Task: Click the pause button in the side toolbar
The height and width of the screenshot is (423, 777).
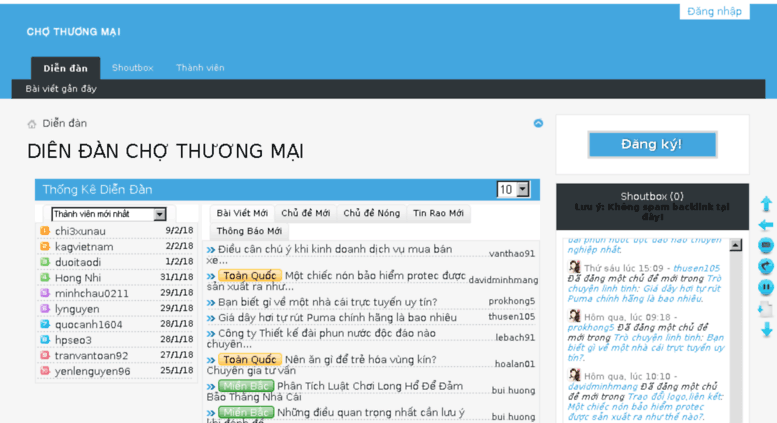Action: coord(766,287)
